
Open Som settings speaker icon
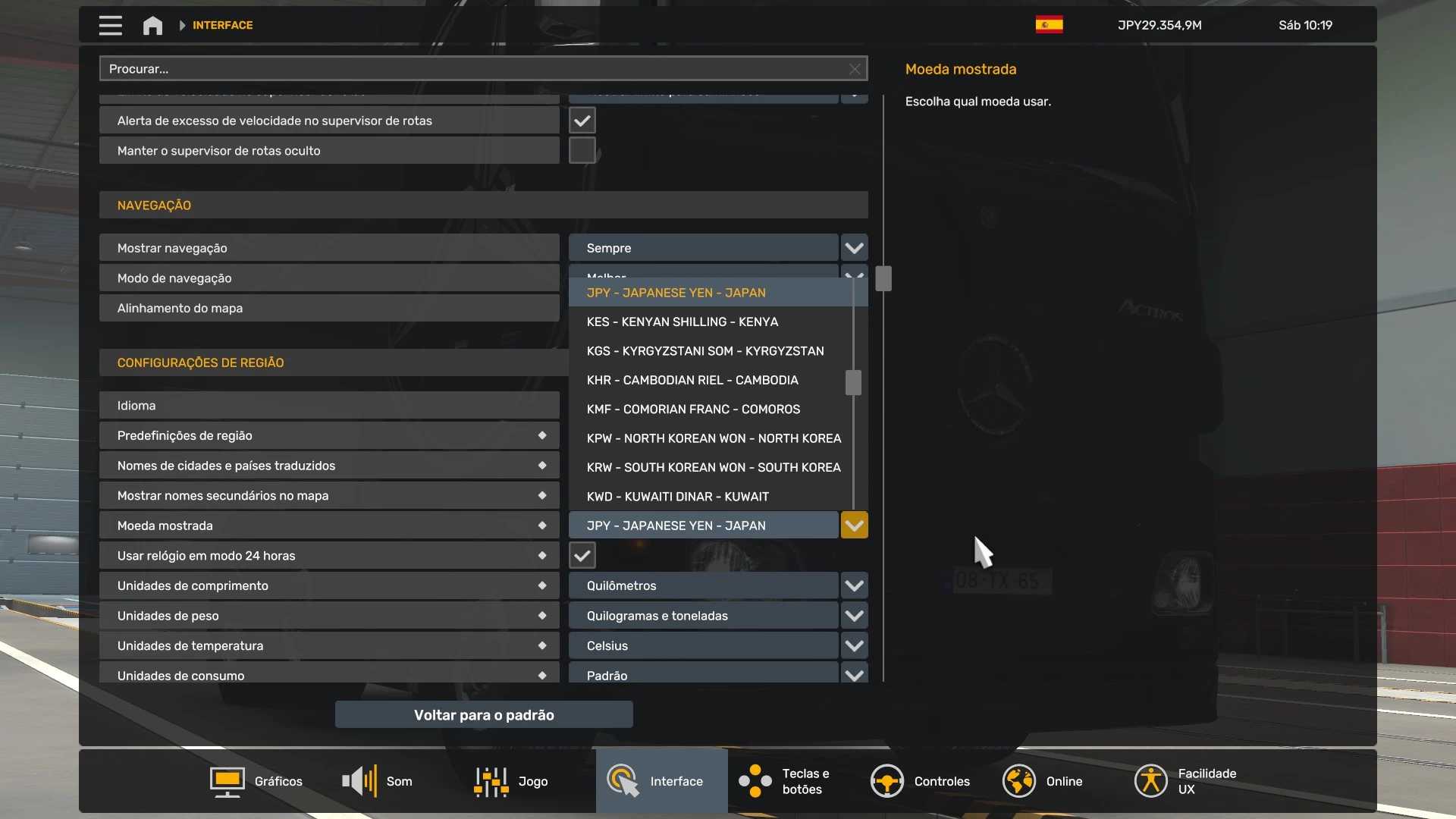(x=359, y=781)
